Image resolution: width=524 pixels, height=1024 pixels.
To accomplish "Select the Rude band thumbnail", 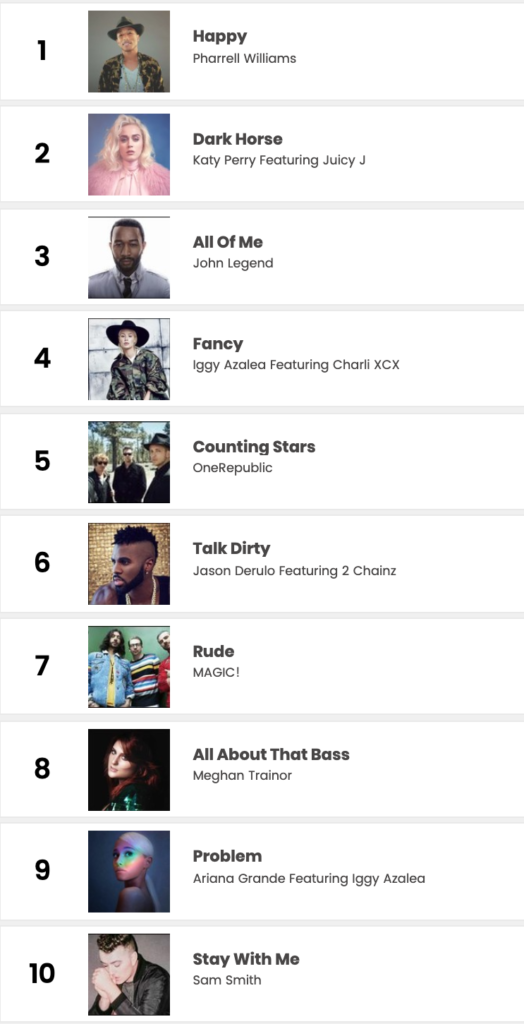I will (129, 666).
